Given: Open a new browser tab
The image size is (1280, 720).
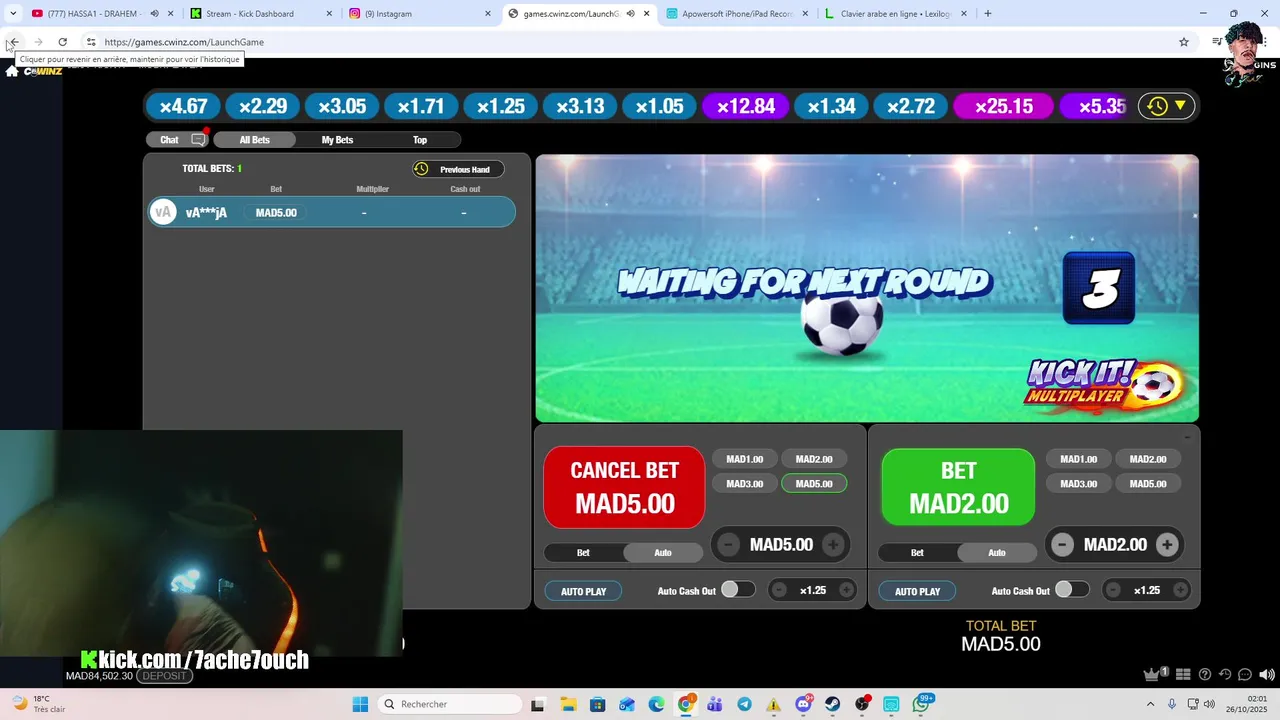Looking at the screenshot, I should pos(988,14).
